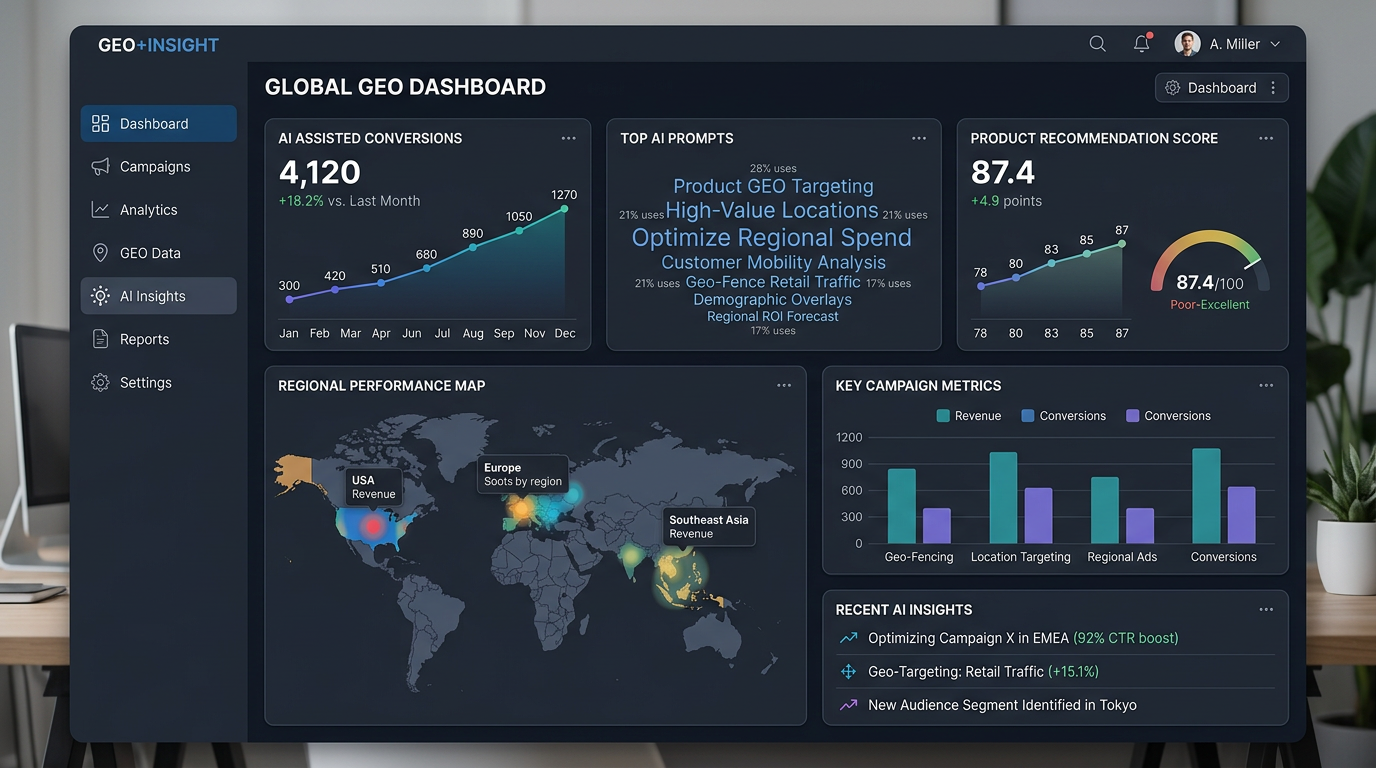Click the crosshair icon beside Geo-Targeting insight

coord(848,672)
